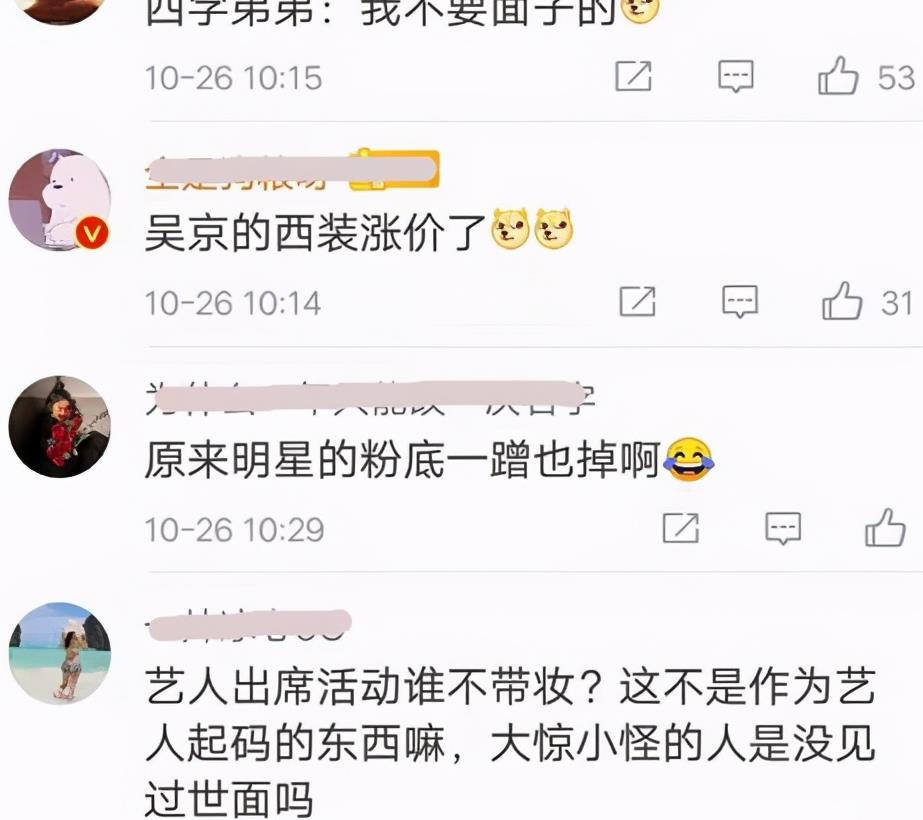Repost the 吴京的西装涨价了 comment

tap(638, 301)
